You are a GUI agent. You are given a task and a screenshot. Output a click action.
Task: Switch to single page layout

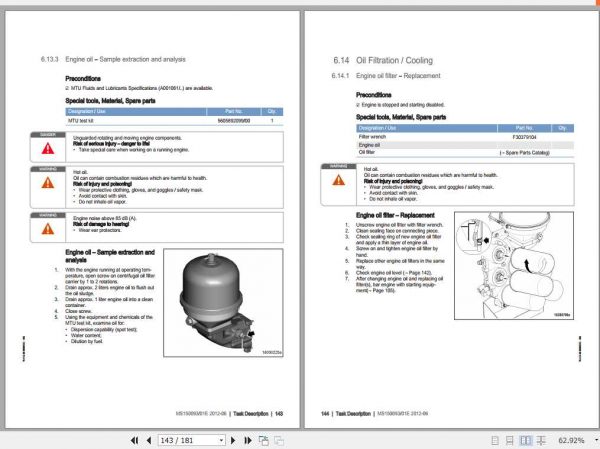tap(495, 441)
